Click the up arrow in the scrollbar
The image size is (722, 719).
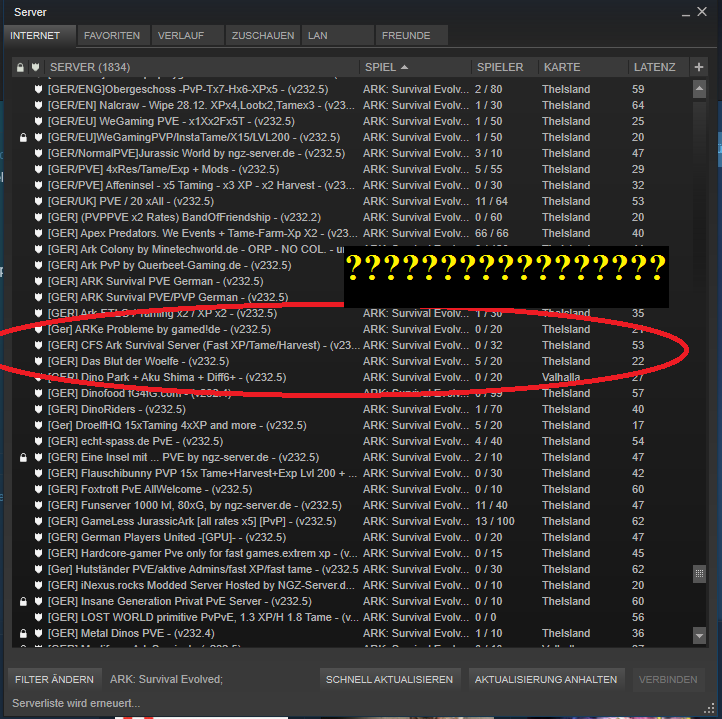pos(699,89)
